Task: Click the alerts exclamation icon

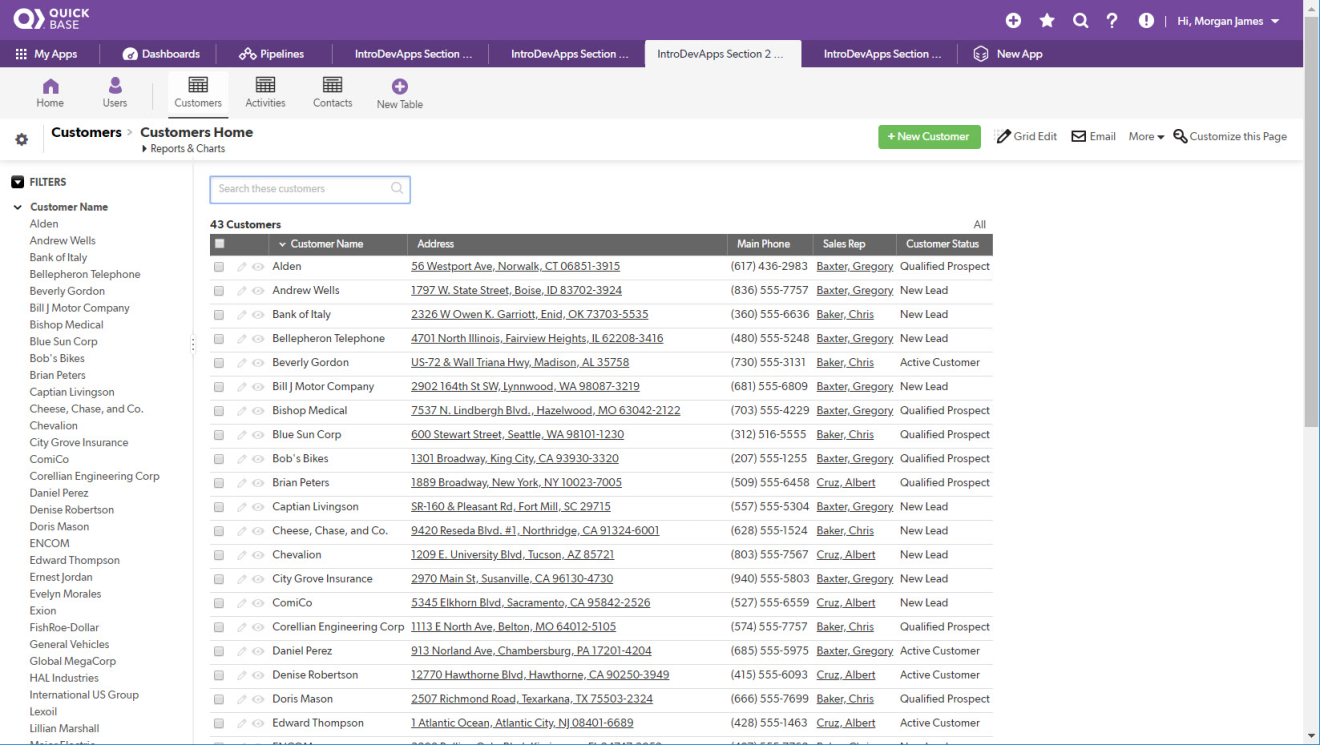Action: click(1146, 21)
